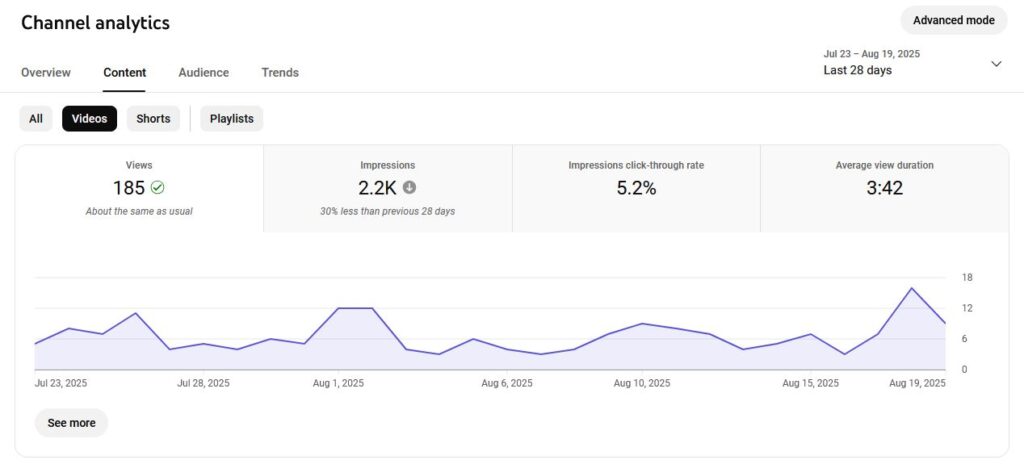Click the See more button
Screen dimensions: 1024x464
click(71, 423)
